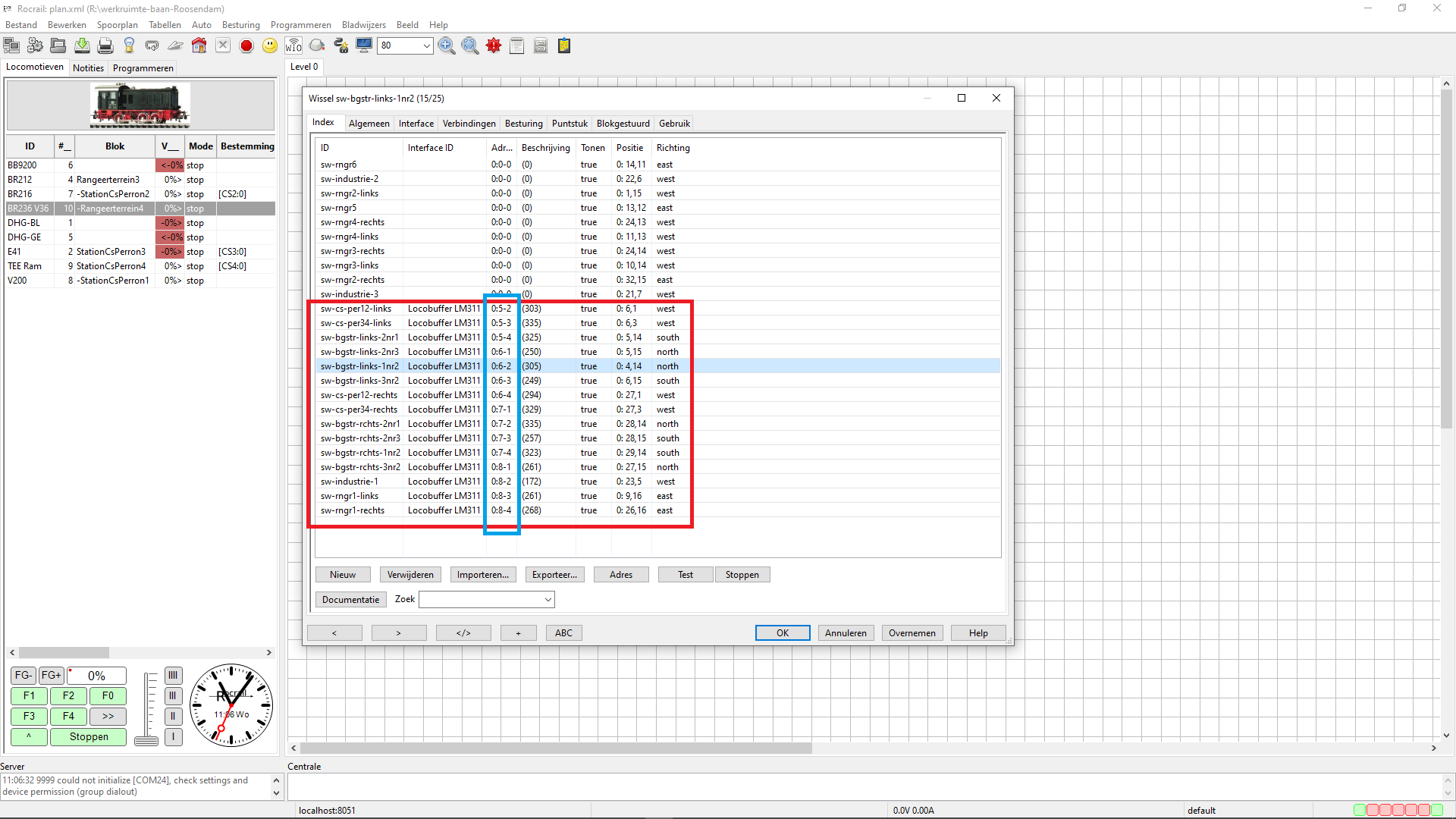
Task: Click the Exporteer... button
Action: coord(554,575)
